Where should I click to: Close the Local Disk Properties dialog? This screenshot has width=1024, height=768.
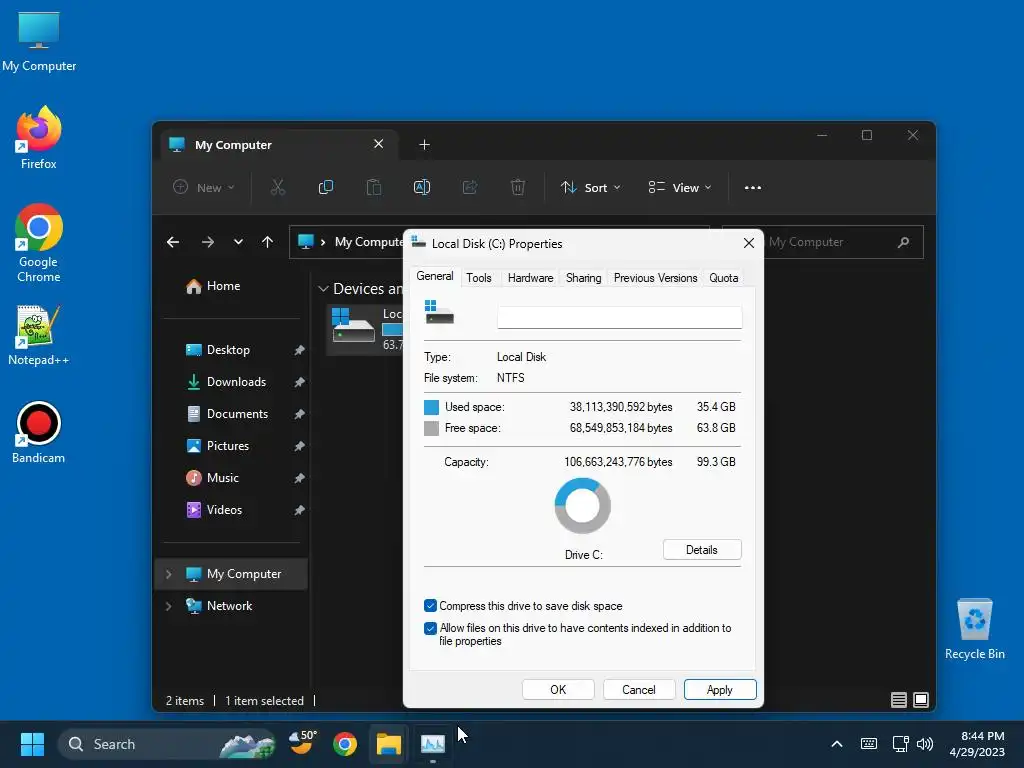(749, 243)
